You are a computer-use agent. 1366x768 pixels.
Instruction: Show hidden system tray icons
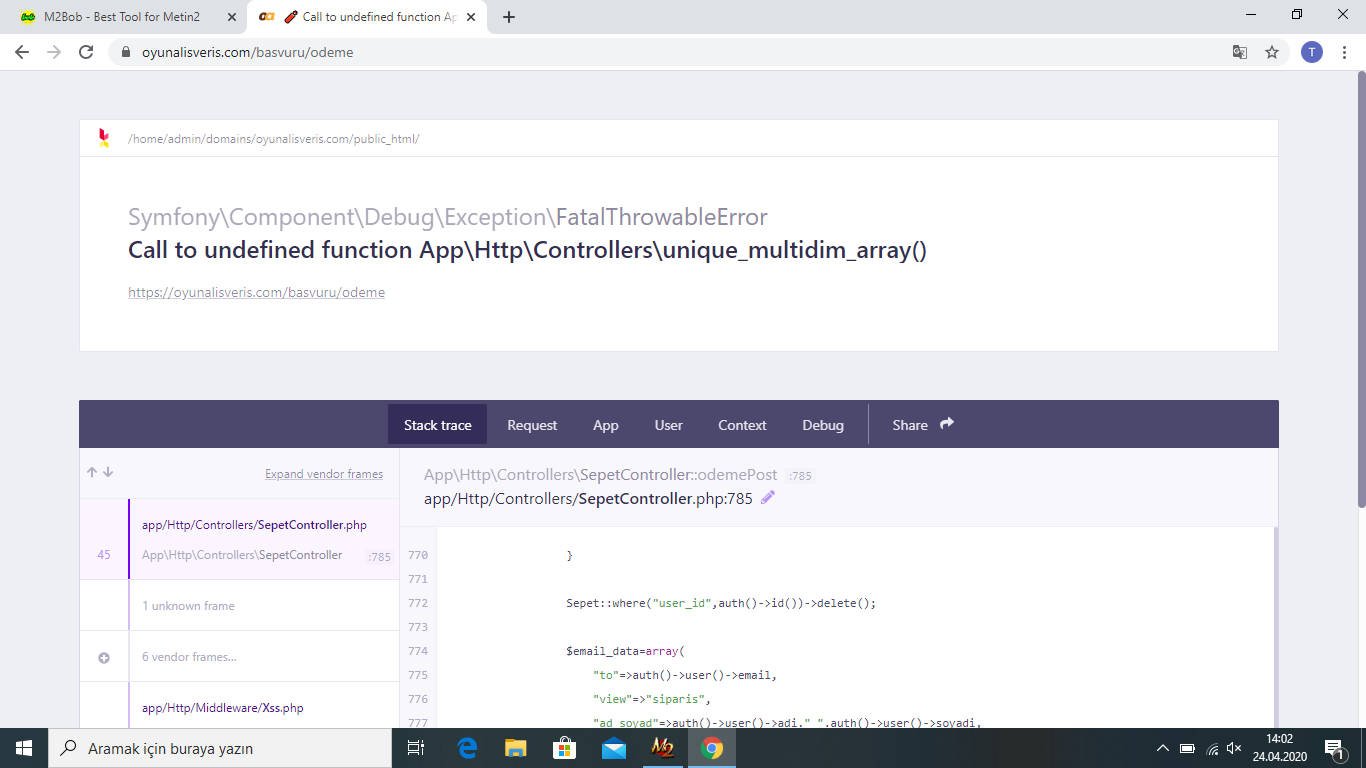(x=1162, y=748)
